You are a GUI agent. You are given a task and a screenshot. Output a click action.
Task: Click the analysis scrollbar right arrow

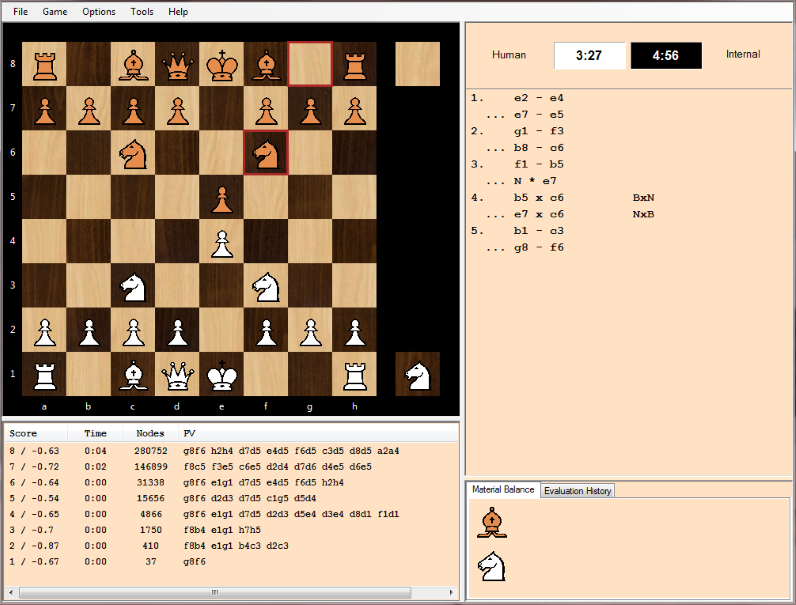click(x=451, y=592)
